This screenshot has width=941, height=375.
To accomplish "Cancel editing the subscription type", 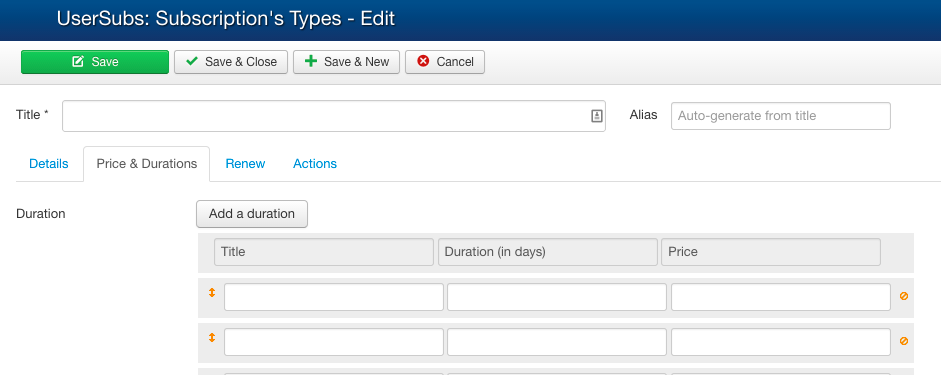I will [445, 62].
